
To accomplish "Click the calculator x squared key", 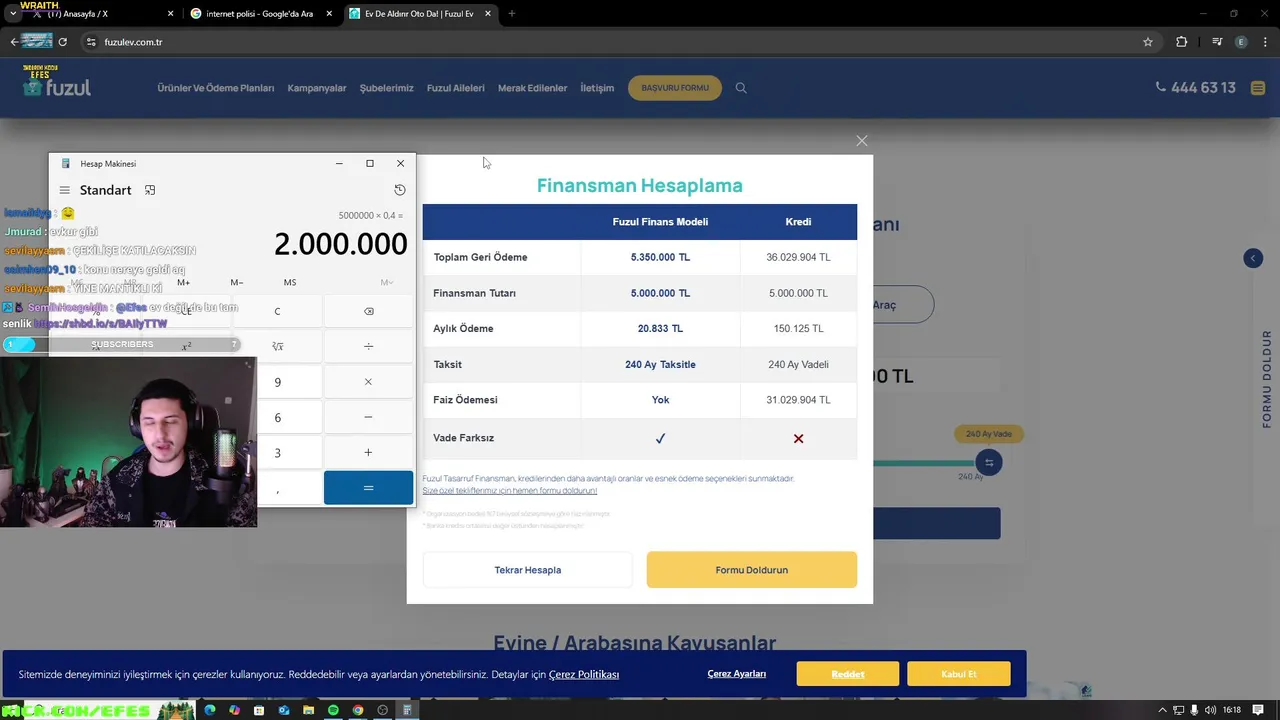I will tap(187, 346).
